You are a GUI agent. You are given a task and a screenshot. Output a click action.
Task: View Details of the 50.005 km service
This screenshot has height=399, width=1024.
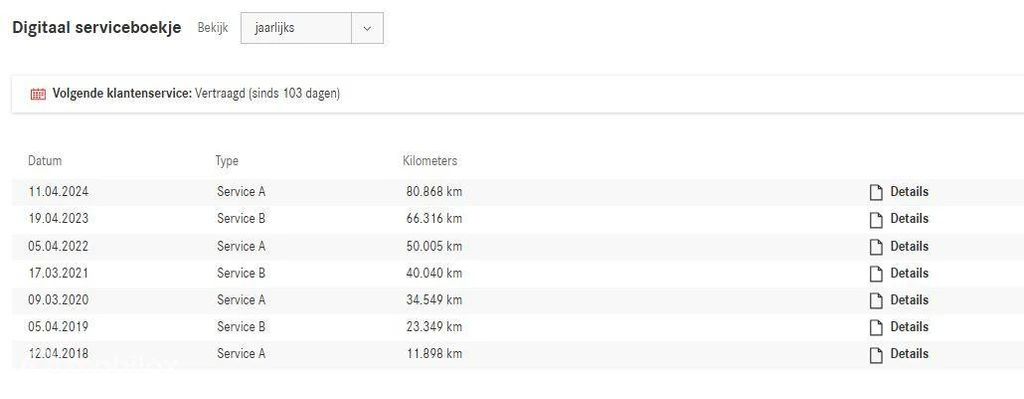click(909, 246)
